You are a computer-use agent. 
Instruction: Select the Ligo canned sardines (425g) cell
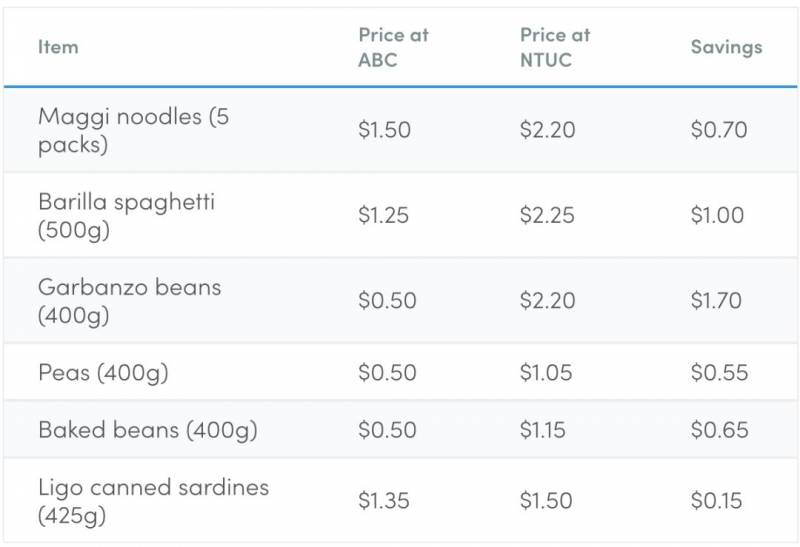(x=153, y=501)
